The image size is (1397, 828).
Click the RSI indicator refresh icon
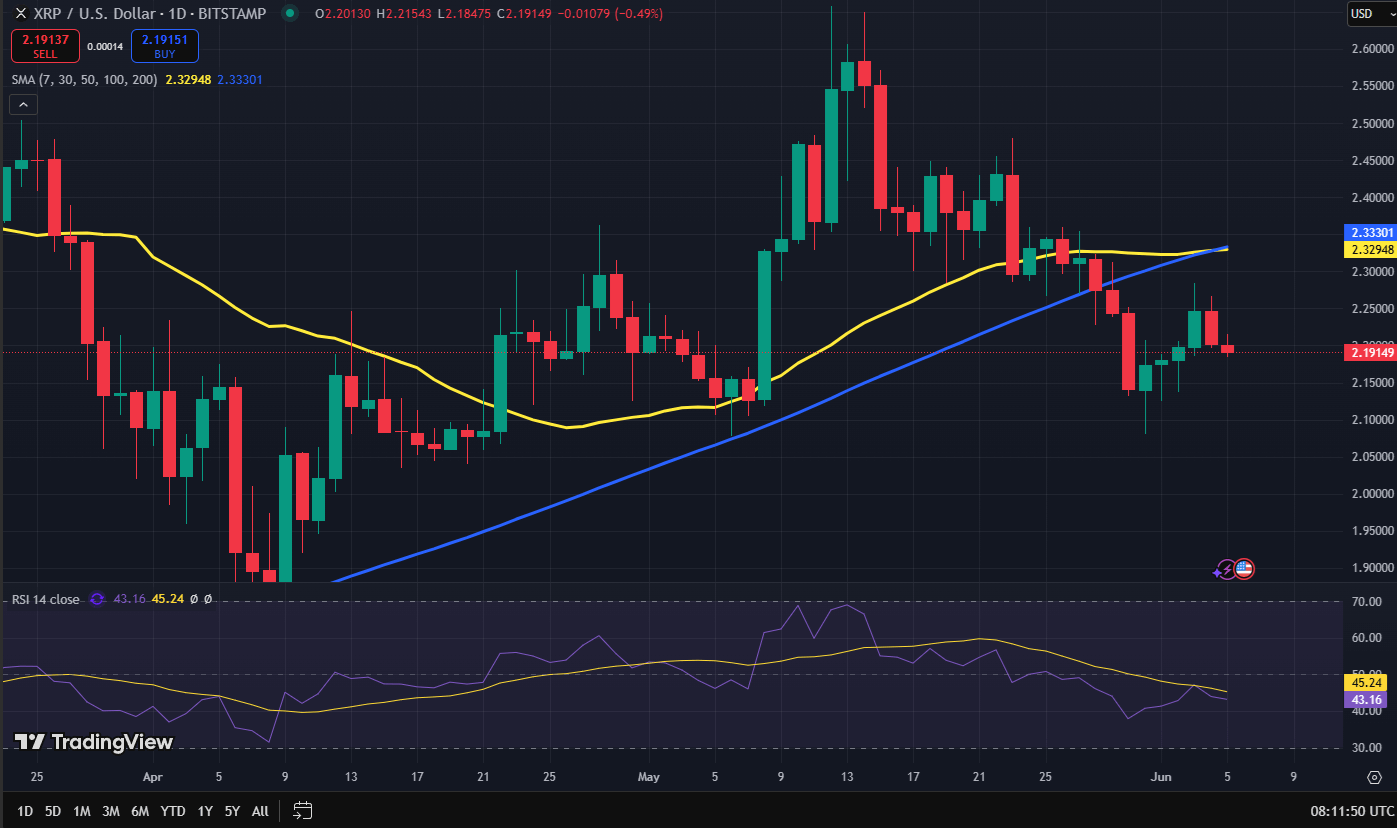pos(97,599)
